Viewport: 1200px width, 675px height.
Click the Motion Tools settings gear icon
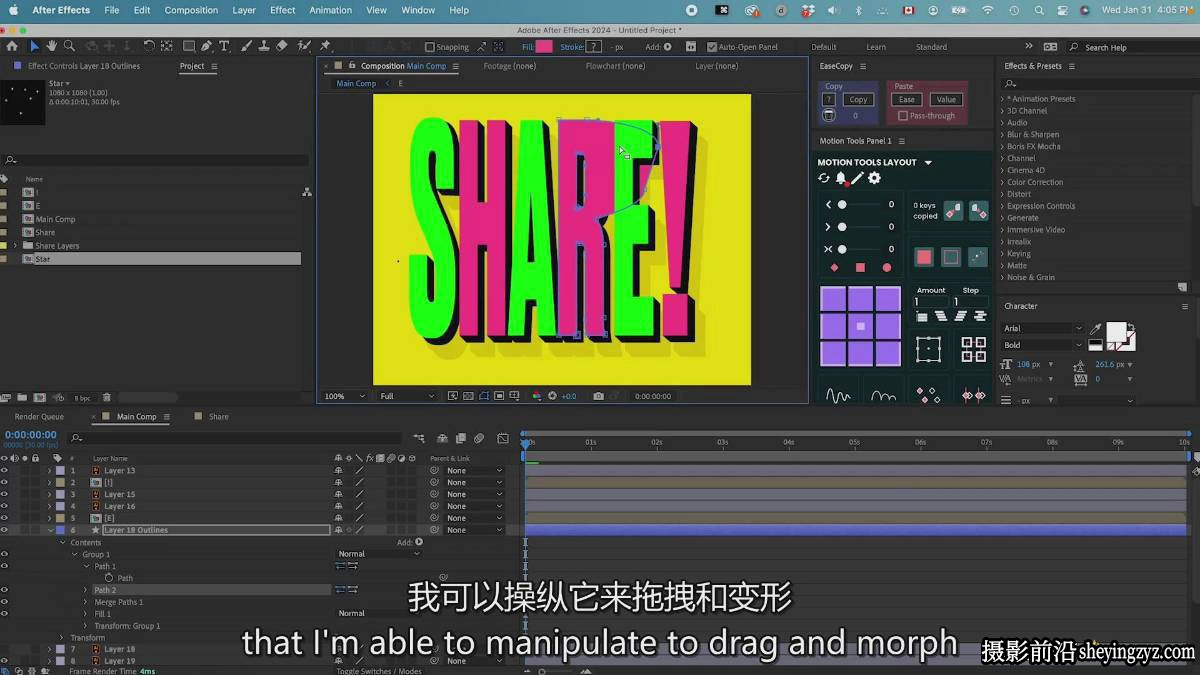pos(874,178)
